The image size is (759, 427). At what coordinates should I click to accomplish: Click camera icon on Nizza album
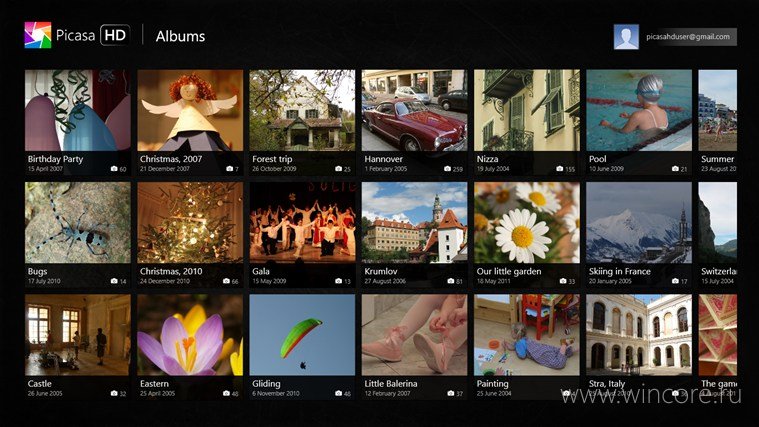point(560,169)
